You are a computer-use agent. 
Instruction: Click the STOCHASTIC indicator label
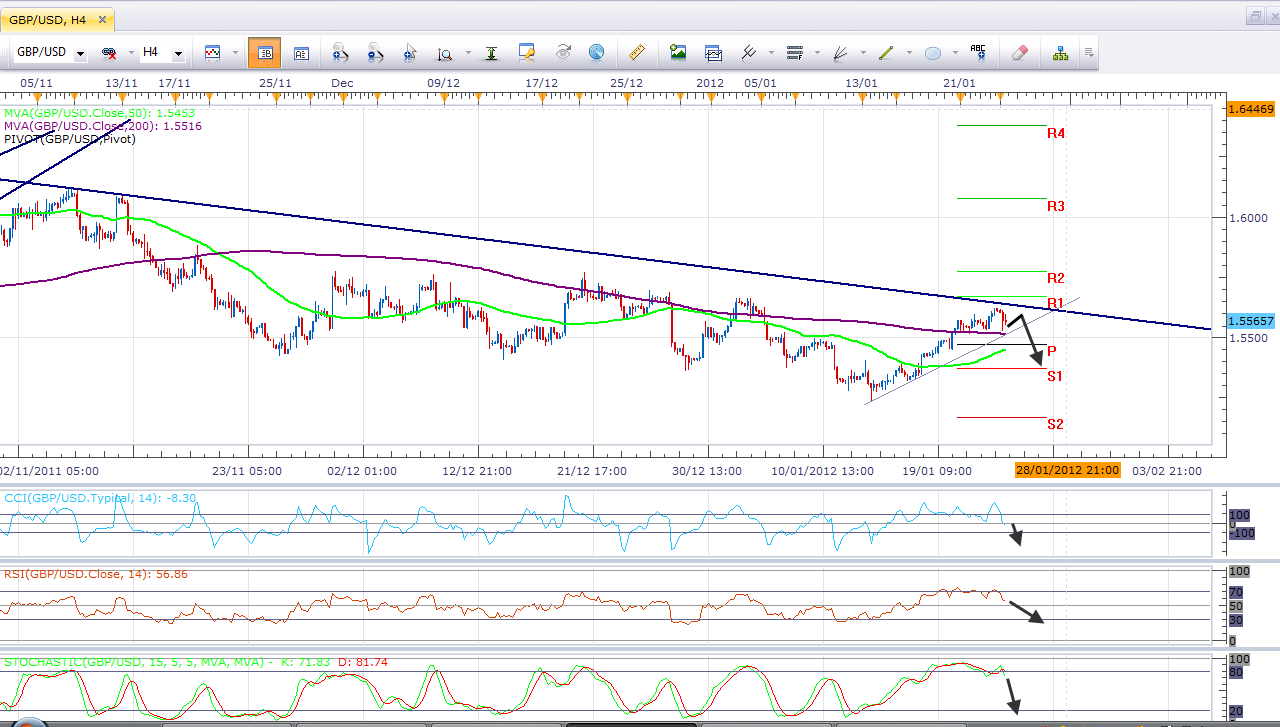[196, 662]
